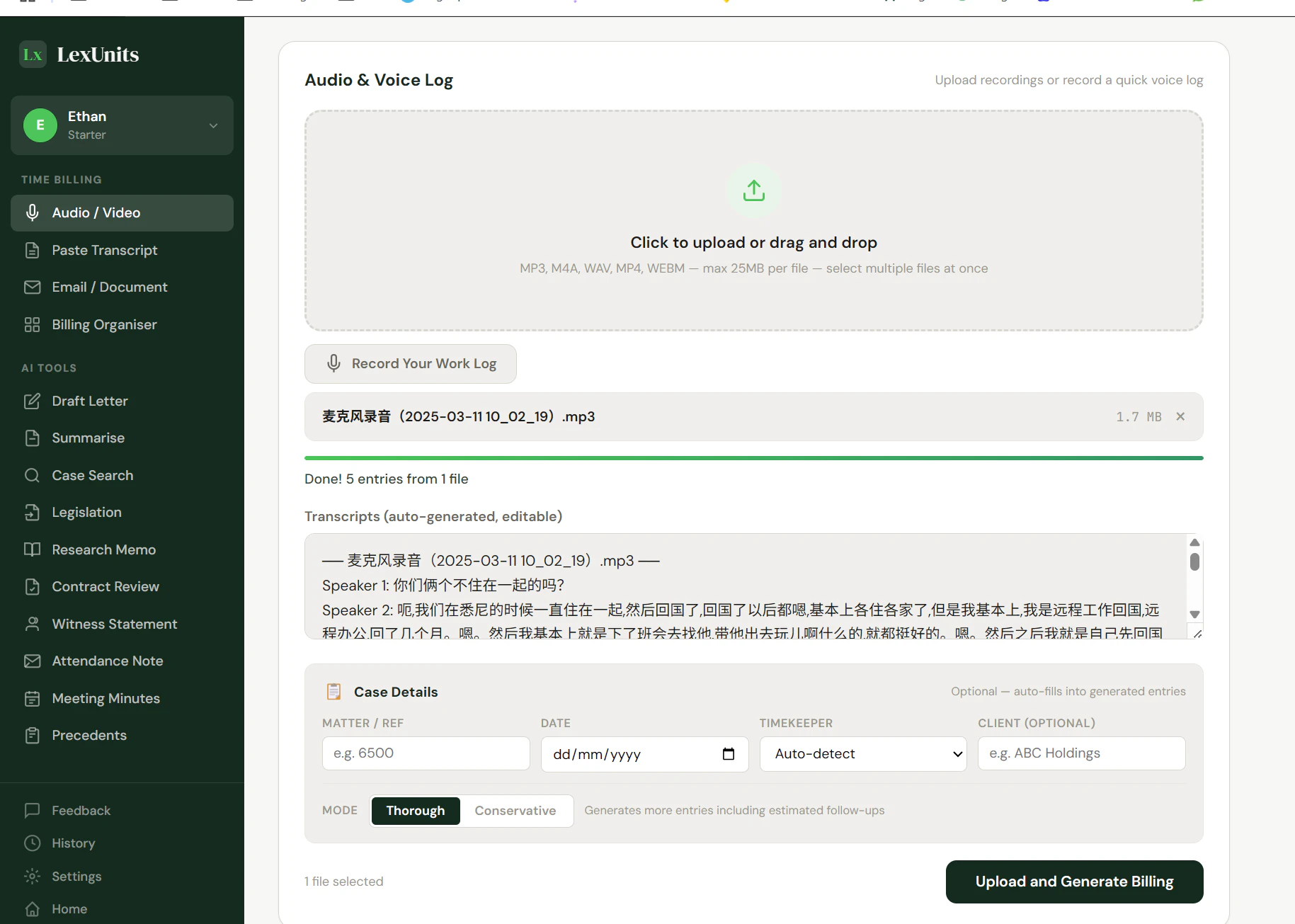Click the Paste Transcript document icon
Image resolution: width=1295 pixels, height=924 pixels.
pyautogui.click(x=32, y=250)
